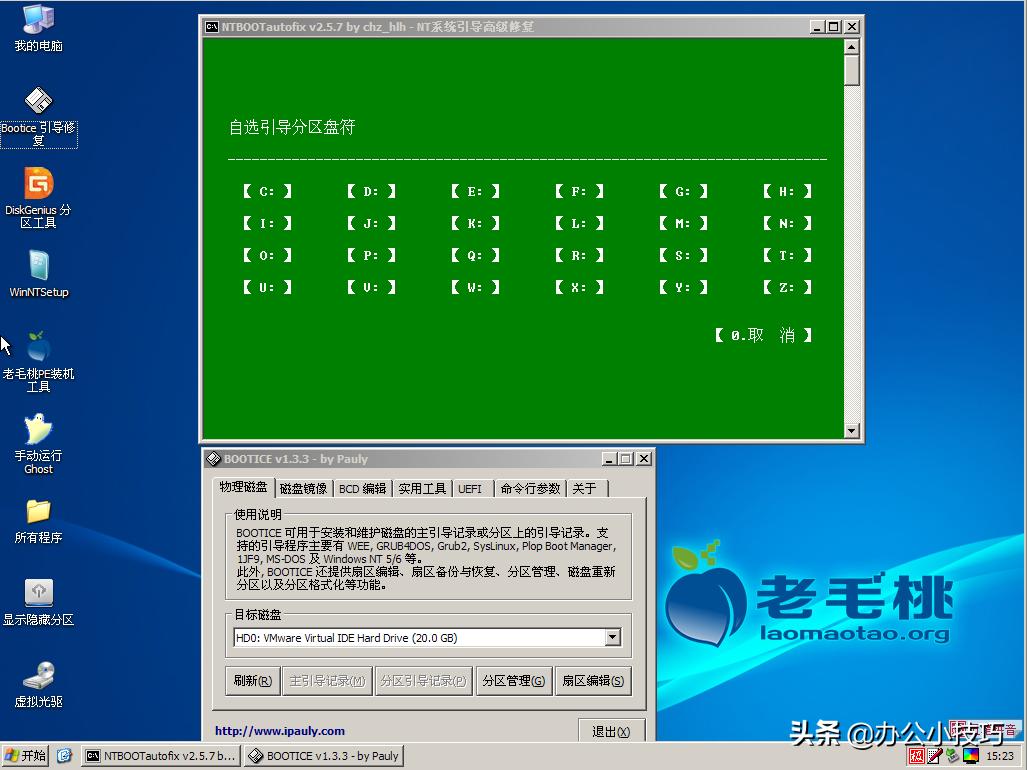Viewport: 1027px width, 770px height.
Task: Click the 扇区编辑(S) button
Action: pyautogui.click(x=593, y=681)
